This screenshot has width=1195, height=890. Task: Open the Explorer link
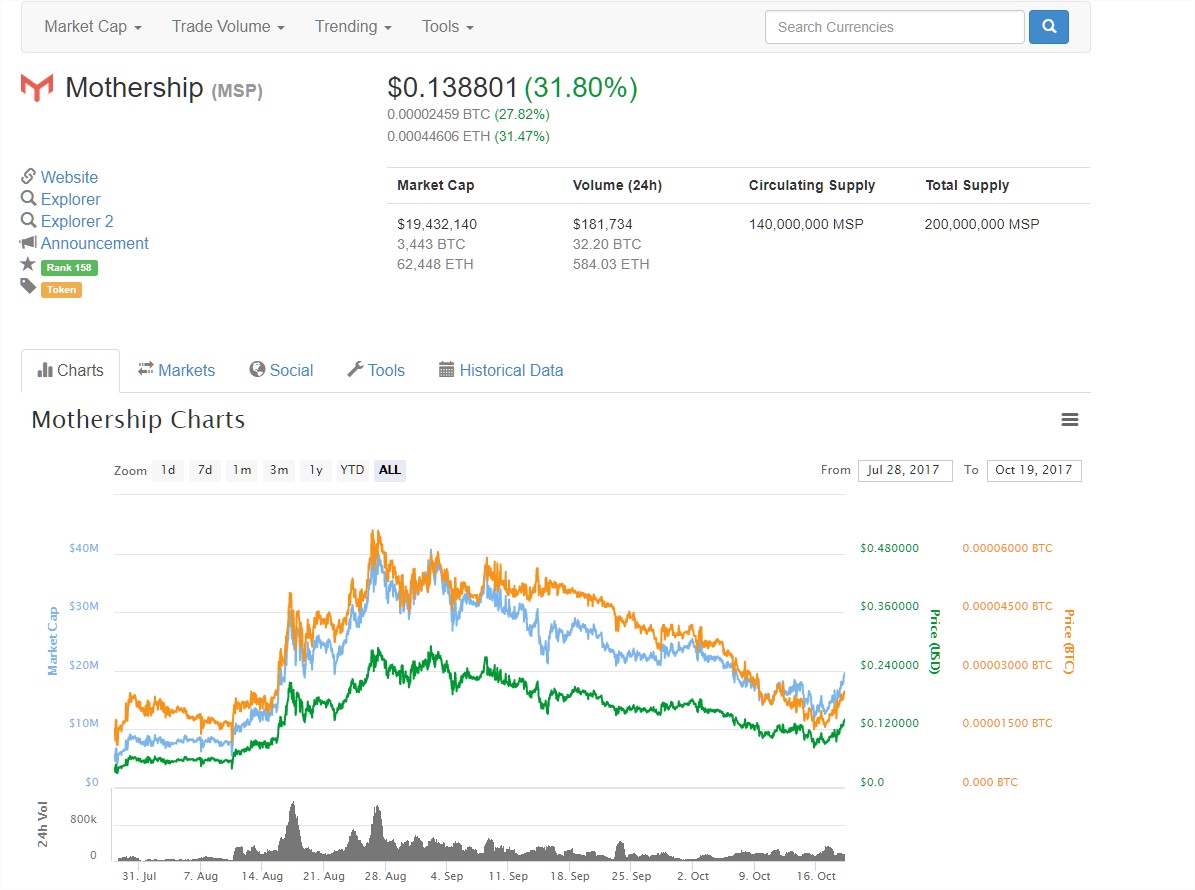[70, 199]
